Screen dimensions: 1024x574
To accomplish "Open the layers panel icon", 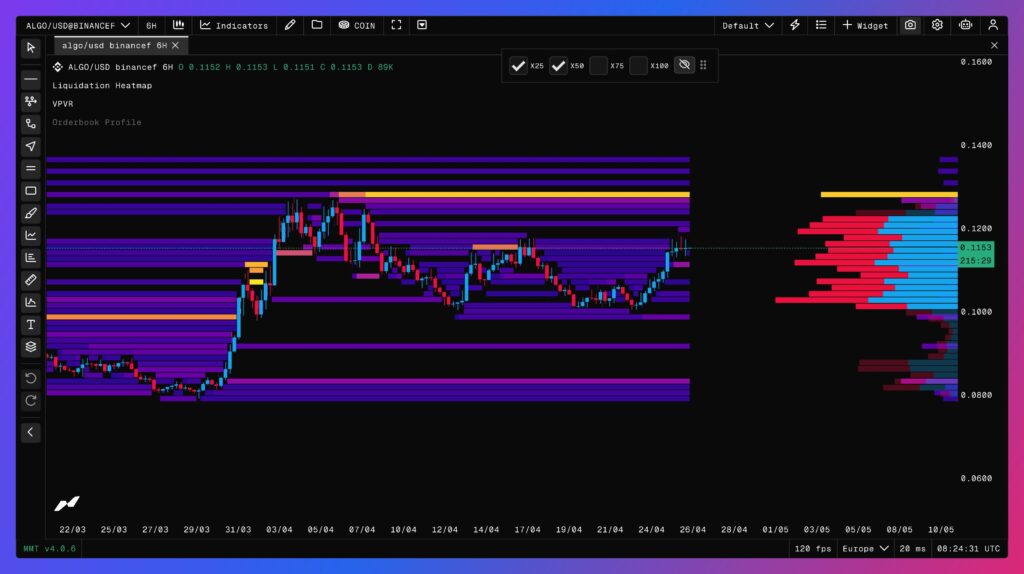I will coord(31,347).
